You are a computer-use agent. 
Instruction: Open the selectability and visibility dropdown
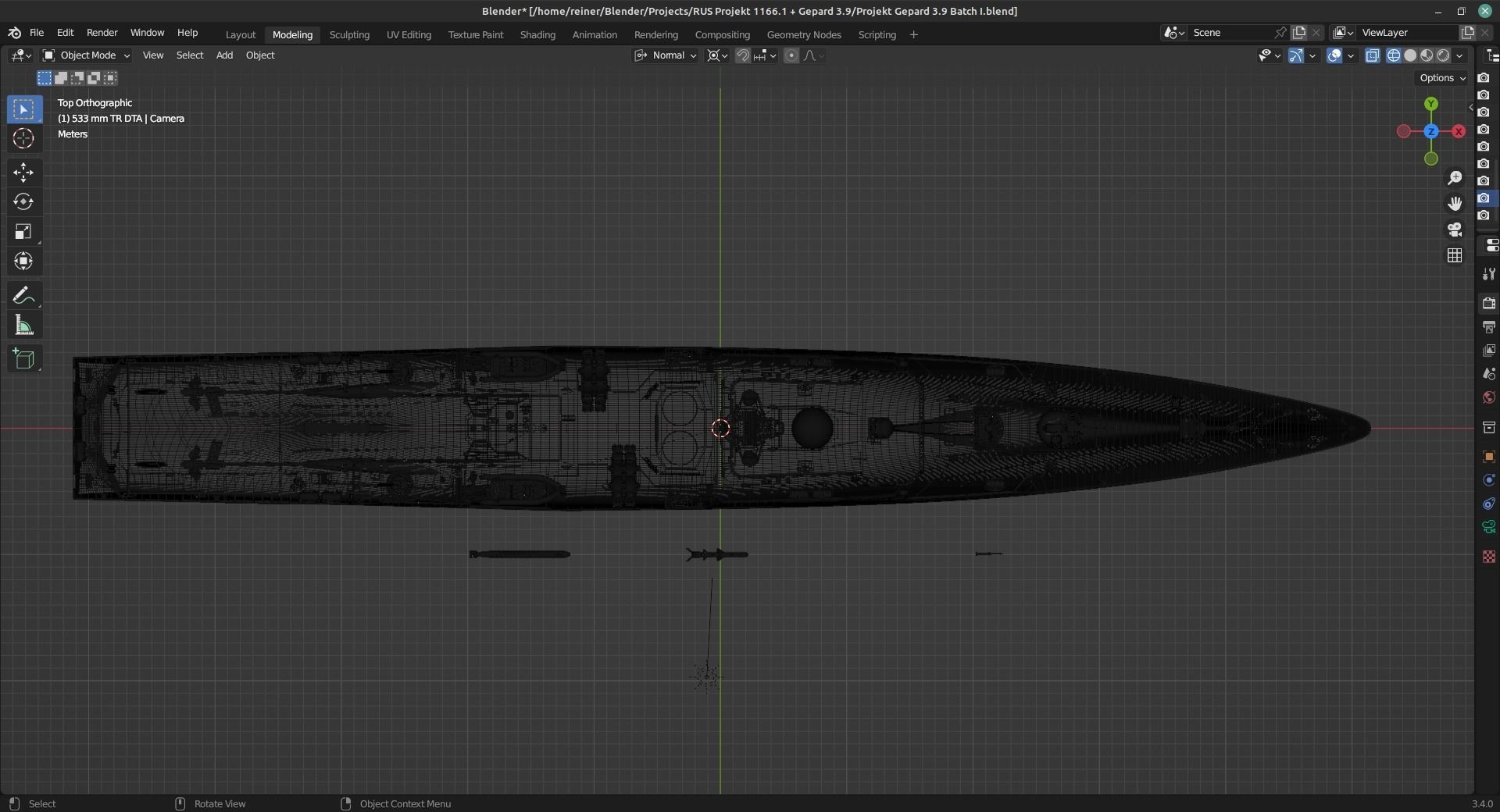(1270, 55)
